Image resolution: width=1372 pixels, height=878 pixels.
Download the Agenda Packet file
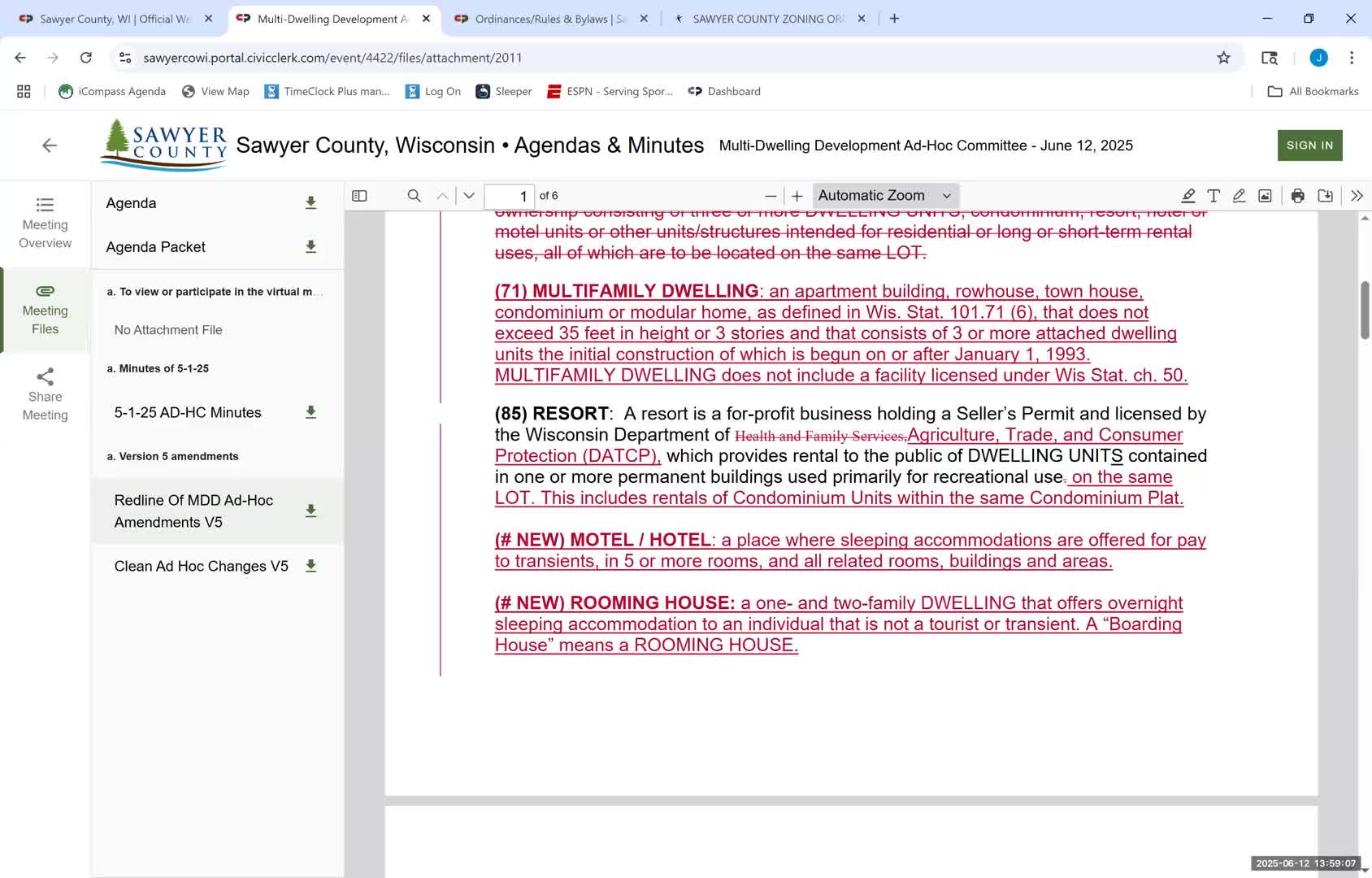tap(310, 247)
